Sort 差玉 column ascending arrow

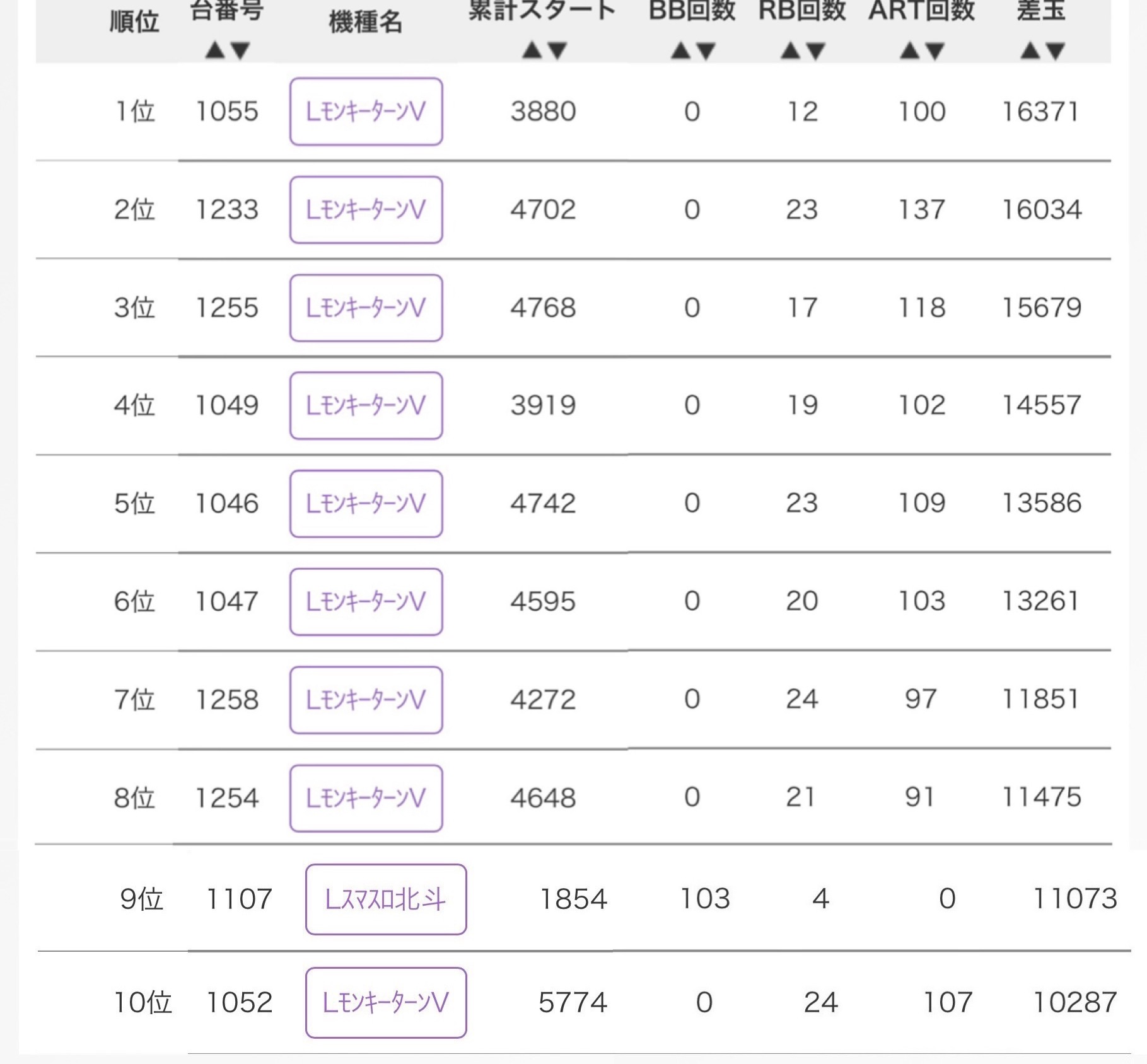(1030, 50)
